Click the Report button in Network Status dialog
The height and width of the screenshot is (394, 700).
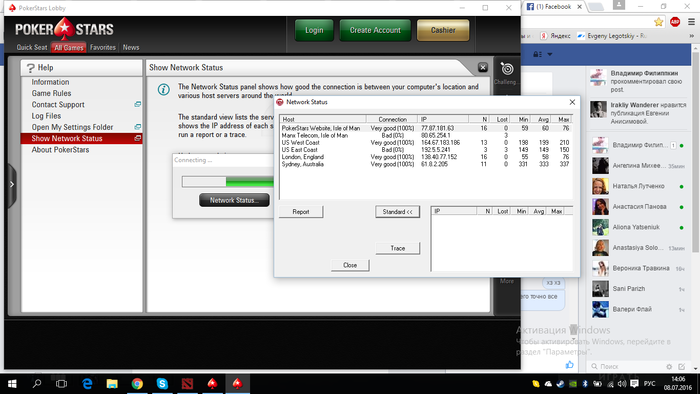point(300,212)
